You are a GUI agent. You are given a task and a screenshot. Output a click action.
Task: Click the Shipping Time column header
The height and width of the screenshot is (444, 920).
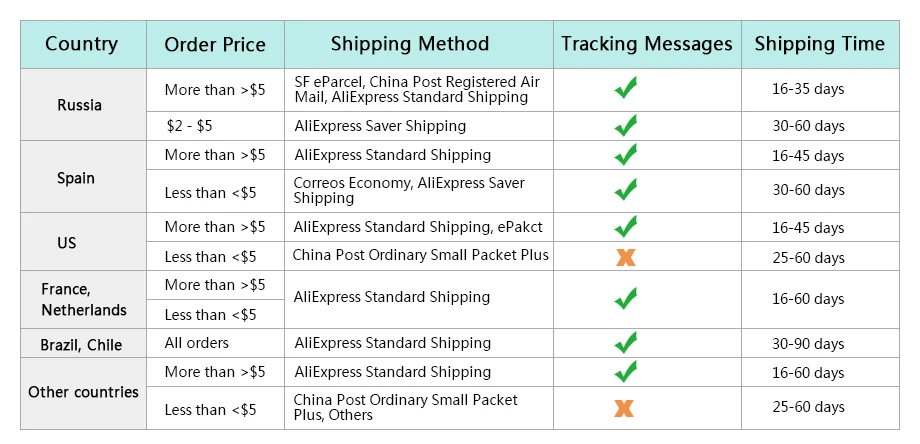(820, 45)
